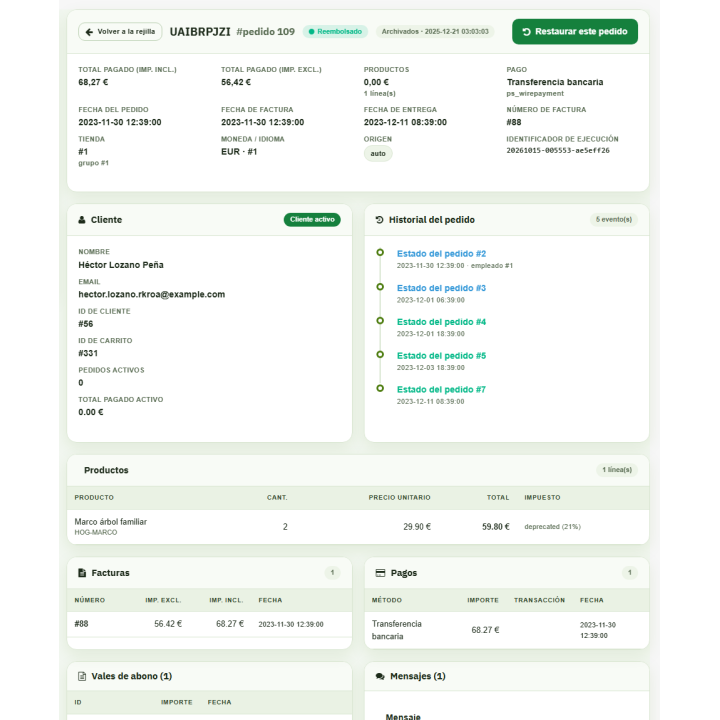Click the Archivados date badge
The image size is (720, 720).
click(x=435, y=32)
